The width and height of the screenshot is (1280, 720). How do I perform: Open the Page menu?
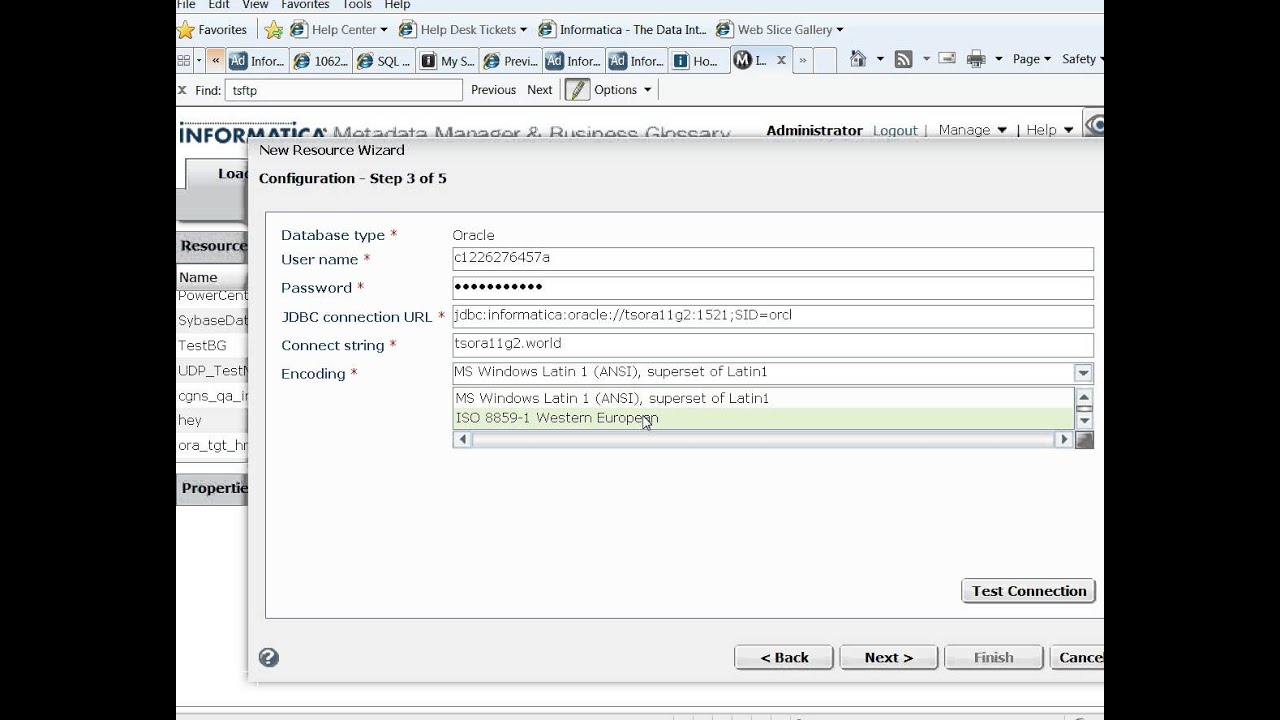pos(1031,60)
